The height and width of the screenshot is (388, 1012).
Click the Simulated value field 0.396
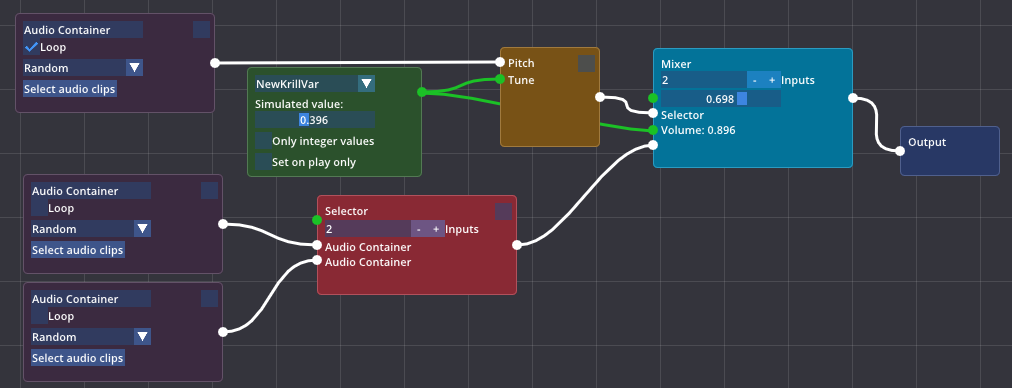pyautogui.click(x=315, y=119)
